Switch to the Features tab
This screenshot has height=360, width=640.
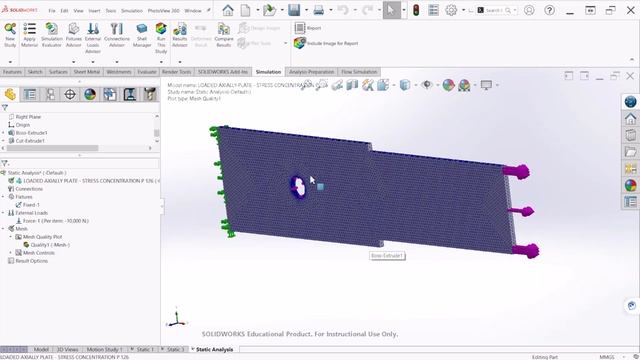[x=12, y=72]
